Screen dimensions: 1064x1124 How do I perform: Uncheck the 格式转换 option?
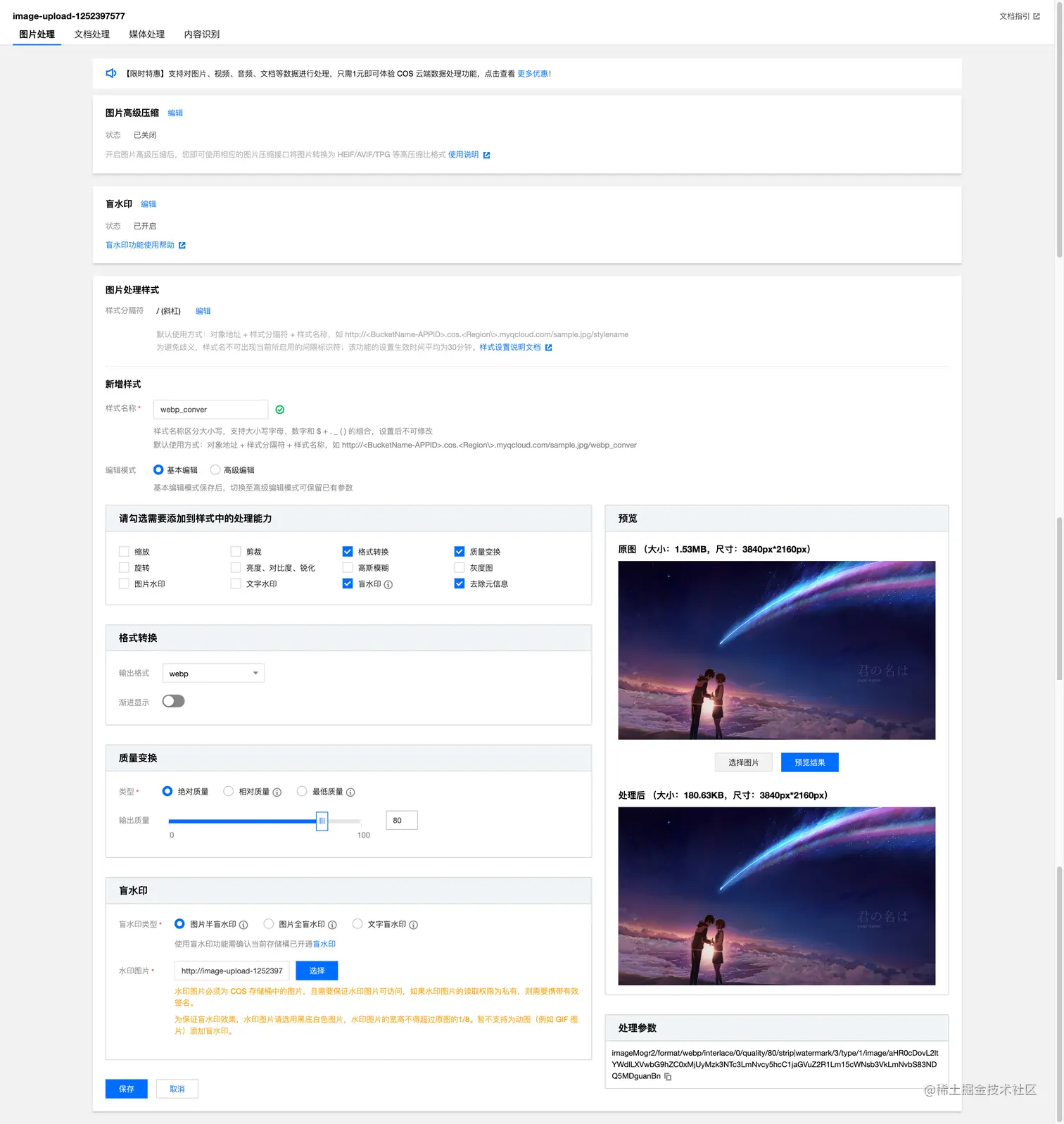pyautogui.click(x=348, y=552)
